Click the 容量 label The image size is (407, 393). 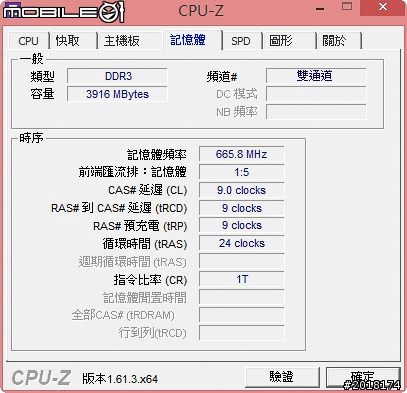tap(42, 94)
